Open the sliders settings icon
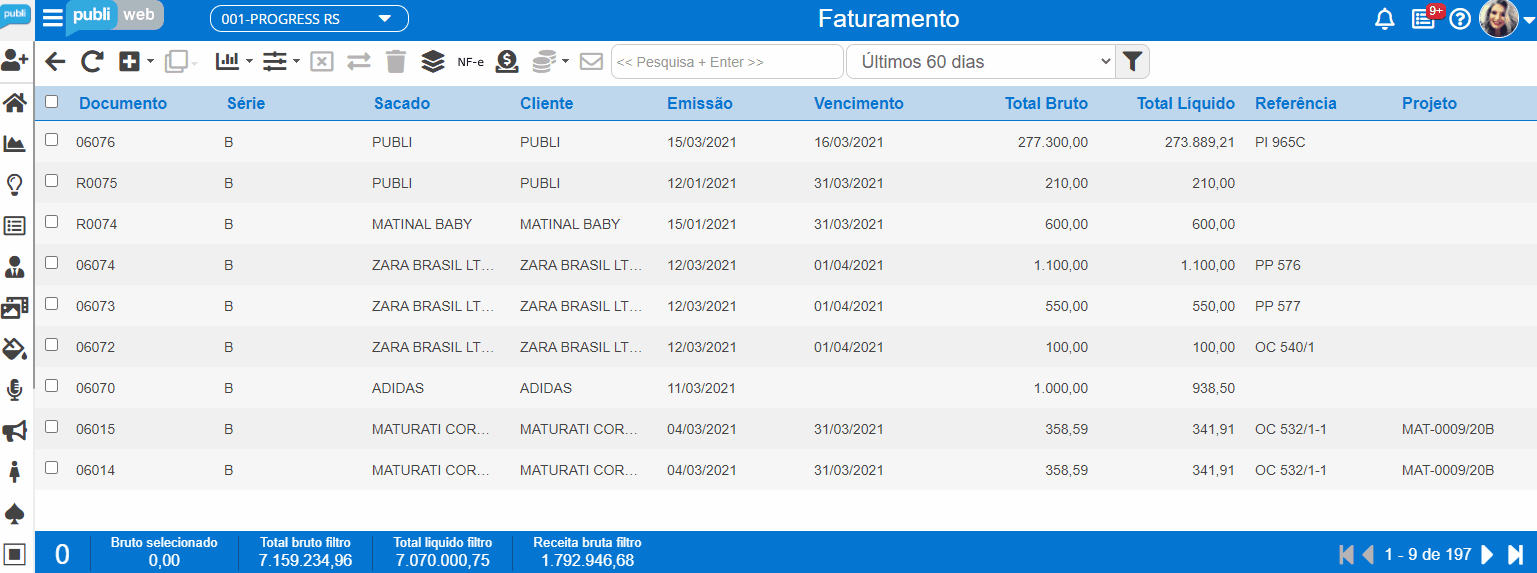 click(x=275, y=62)
